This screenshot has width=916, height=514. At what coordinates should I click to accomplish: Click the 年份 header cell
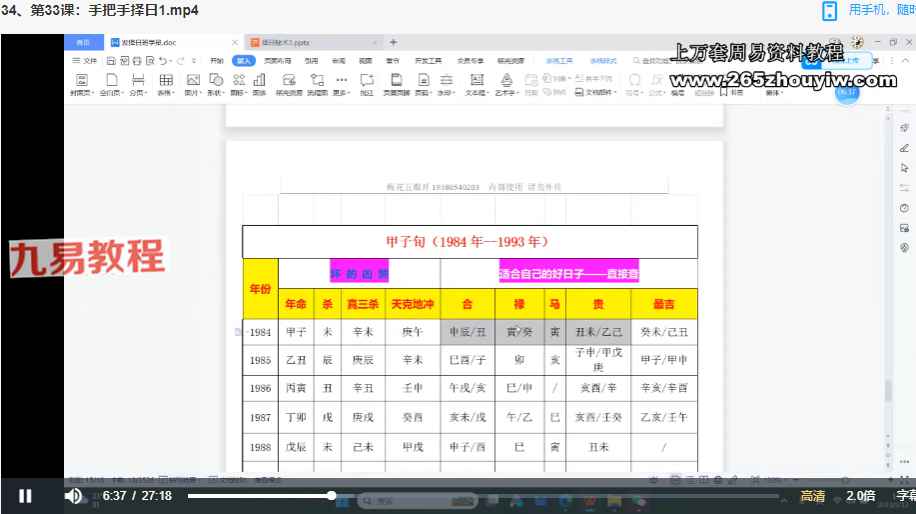click(261, 289)
